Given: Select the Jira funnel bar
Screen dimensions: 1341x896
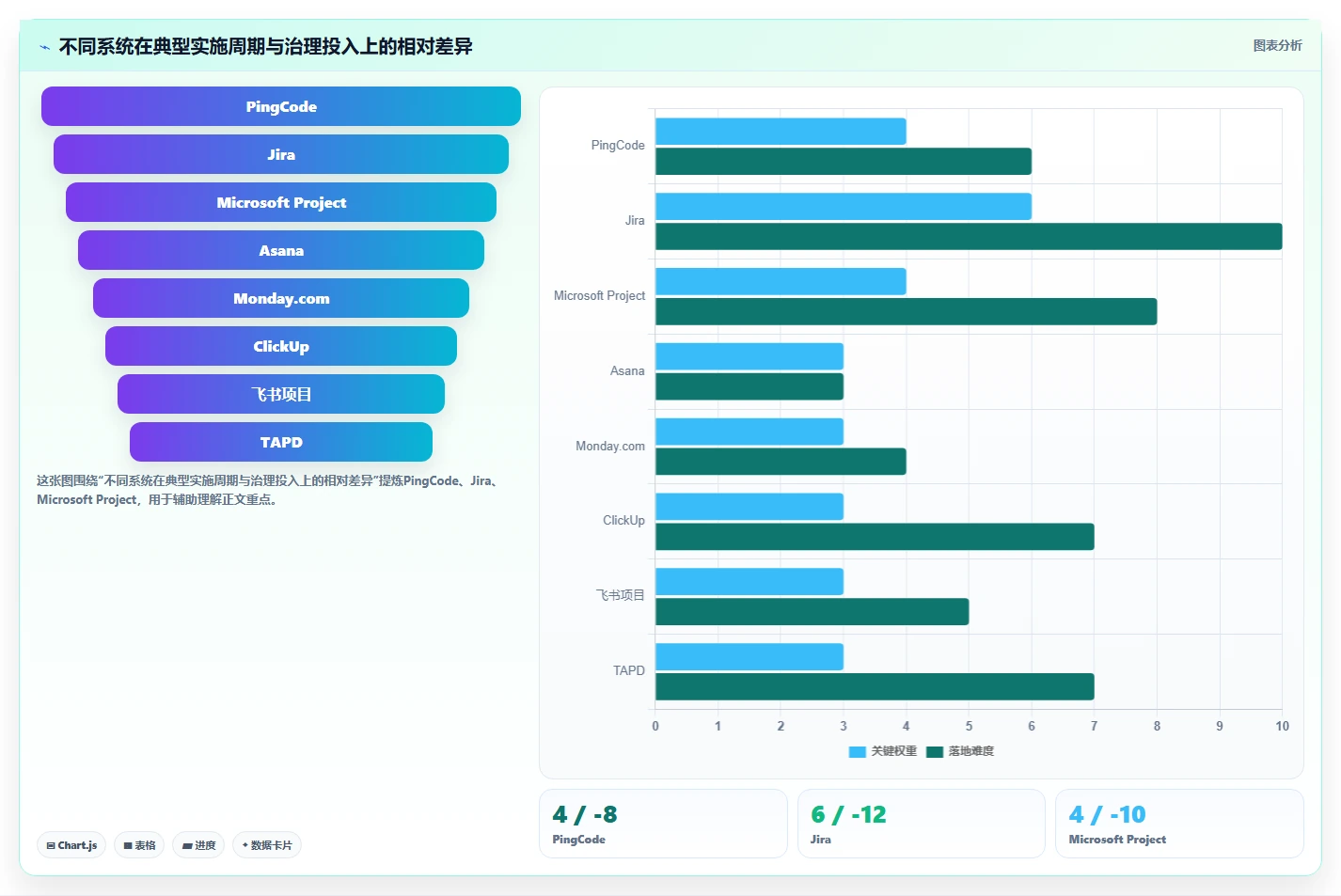Looking at the screenshot, I should (281, 154).
